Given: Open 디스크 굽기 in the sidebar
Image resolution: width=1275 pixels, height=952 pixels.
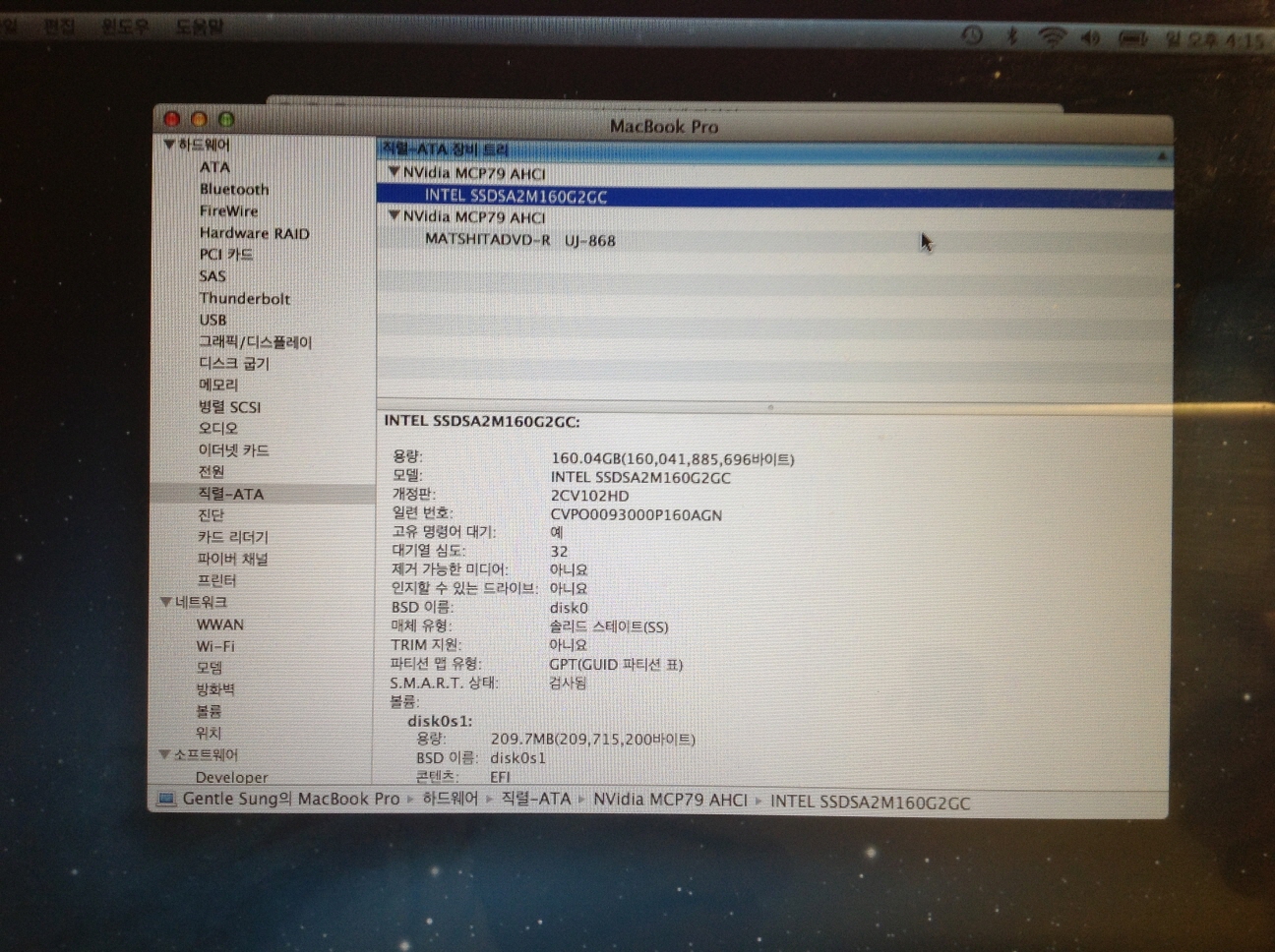Looking at the screenshot, I should pyautogui.click(x=233, y=364).
